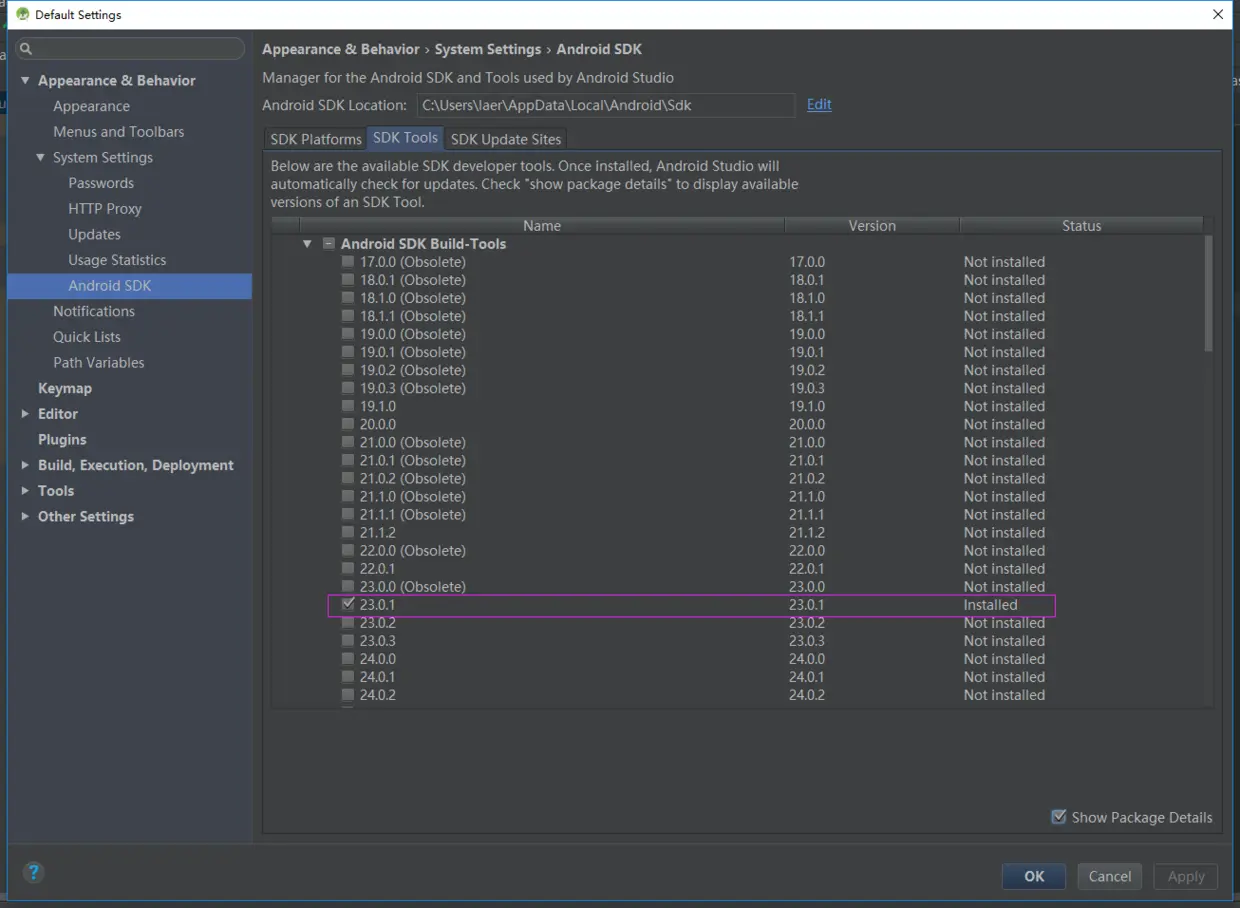This screenshot has height=908, width=1240.
Task: Open Quick Lists settings
Action: [87, 337]
